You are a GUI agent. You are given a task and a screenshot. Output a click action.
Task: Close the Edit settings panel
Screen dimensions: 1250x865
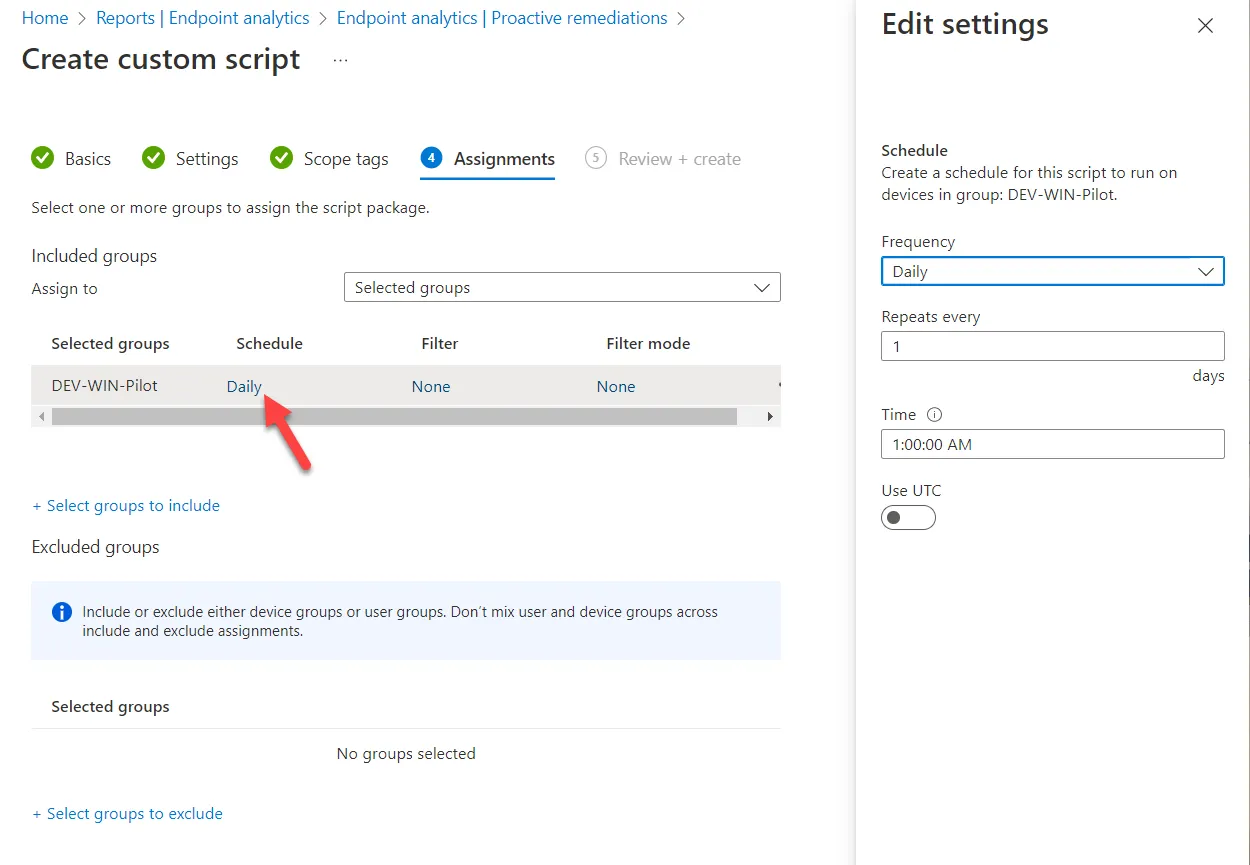pos(1205,26)
